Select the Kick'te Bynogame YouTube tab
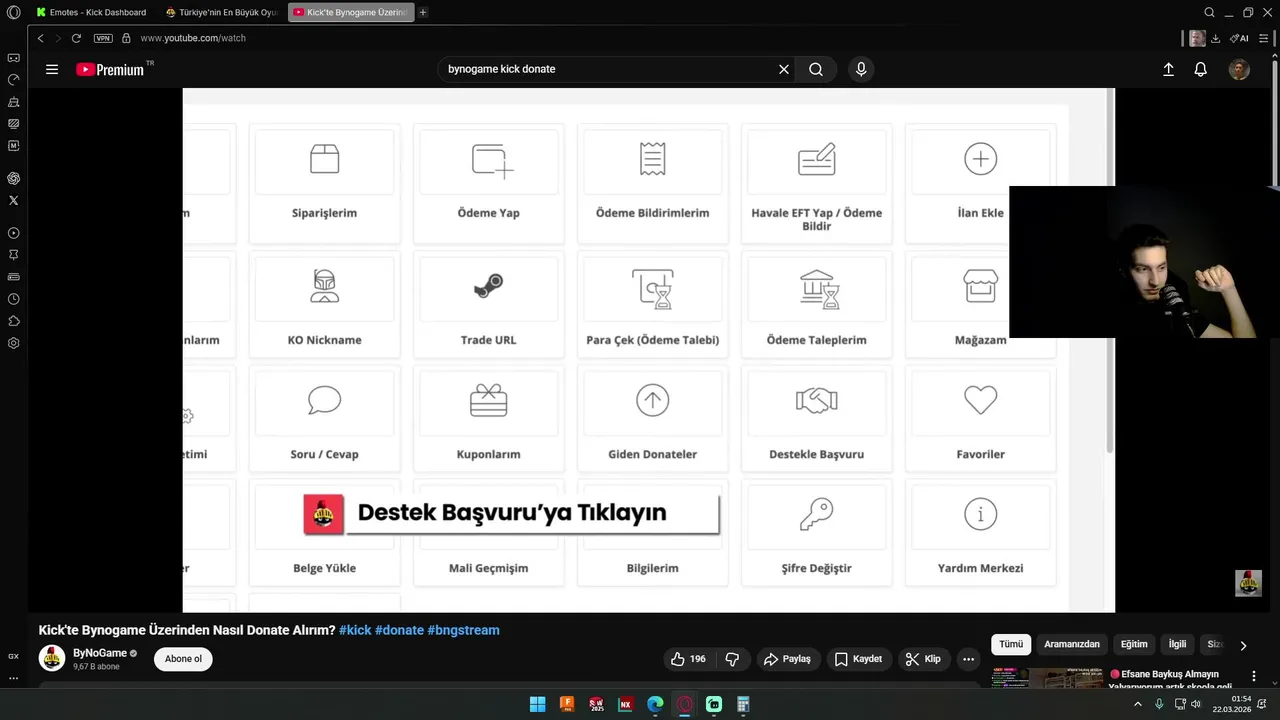The height and width of the screenshot is (720, 1280). (x=350, y=12)
